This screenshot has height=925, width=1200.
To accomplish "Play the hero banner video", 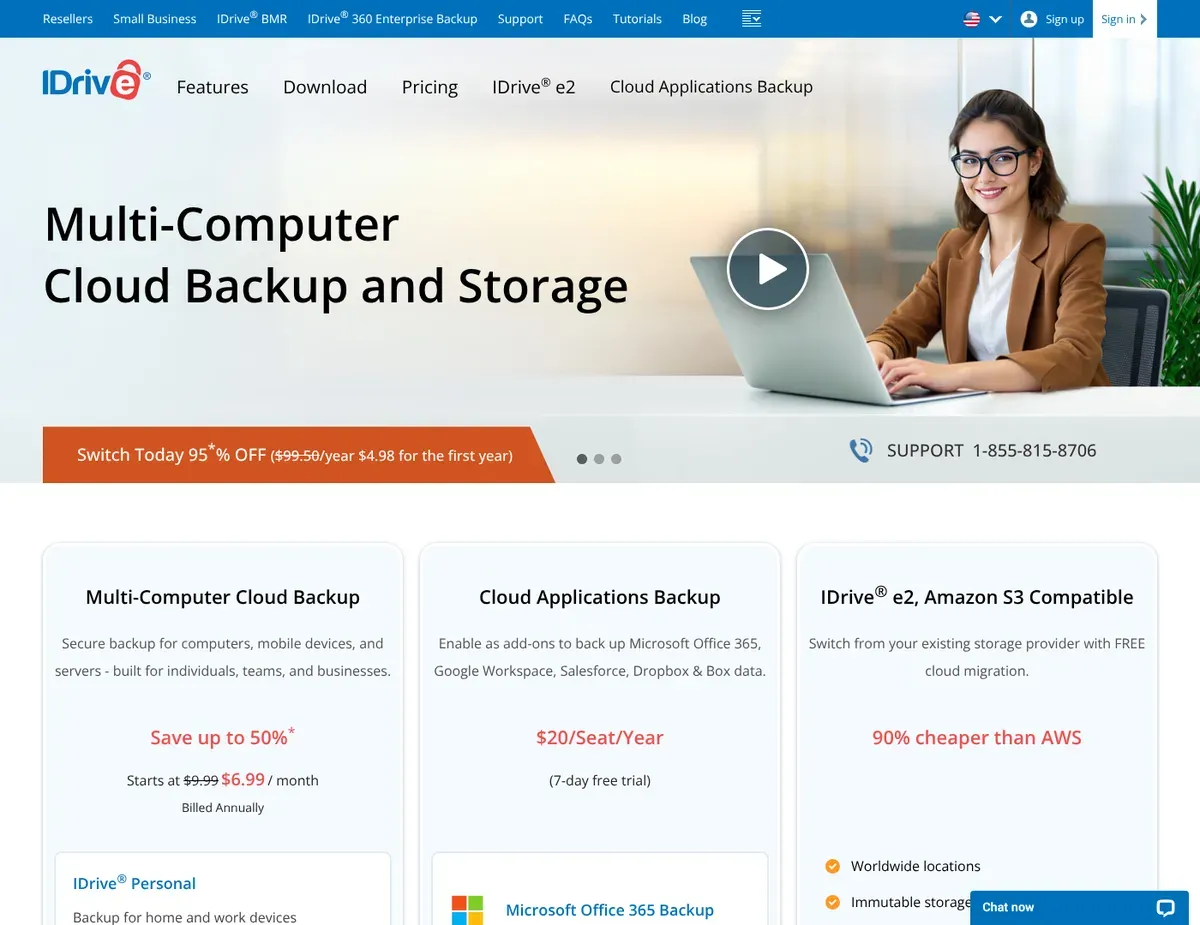I will (x=767, y=269).
